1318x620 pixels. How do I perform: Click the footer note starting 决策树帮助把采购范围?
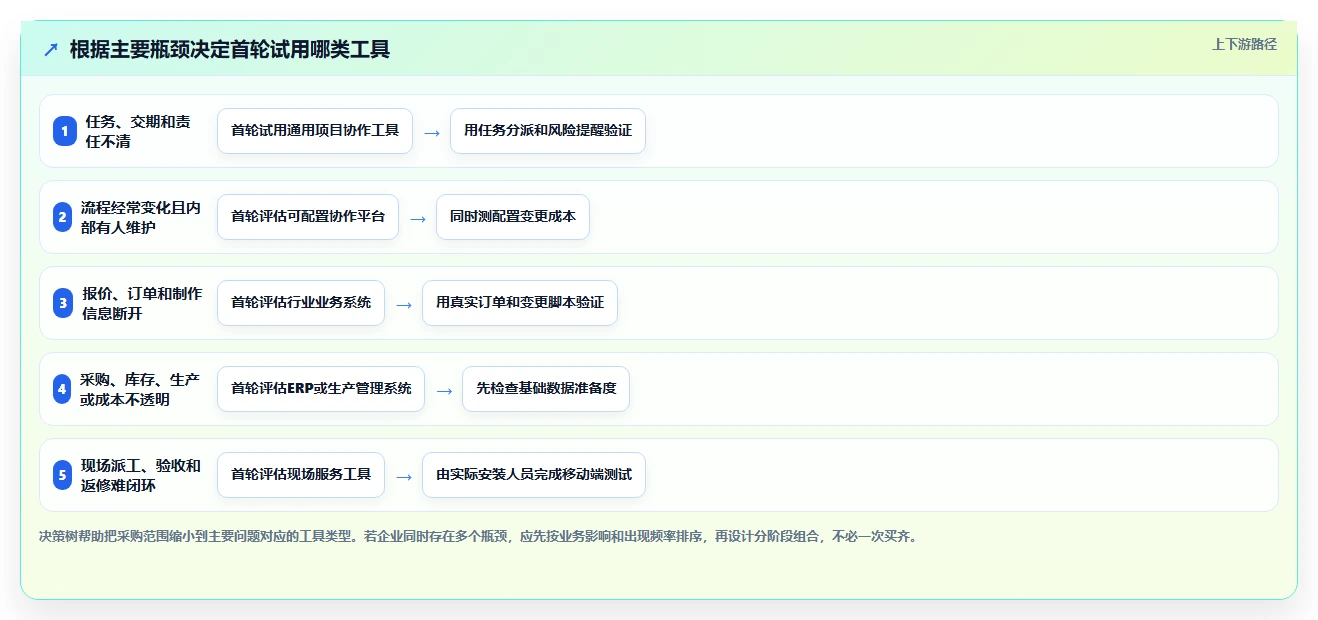(x=478, y=536)
